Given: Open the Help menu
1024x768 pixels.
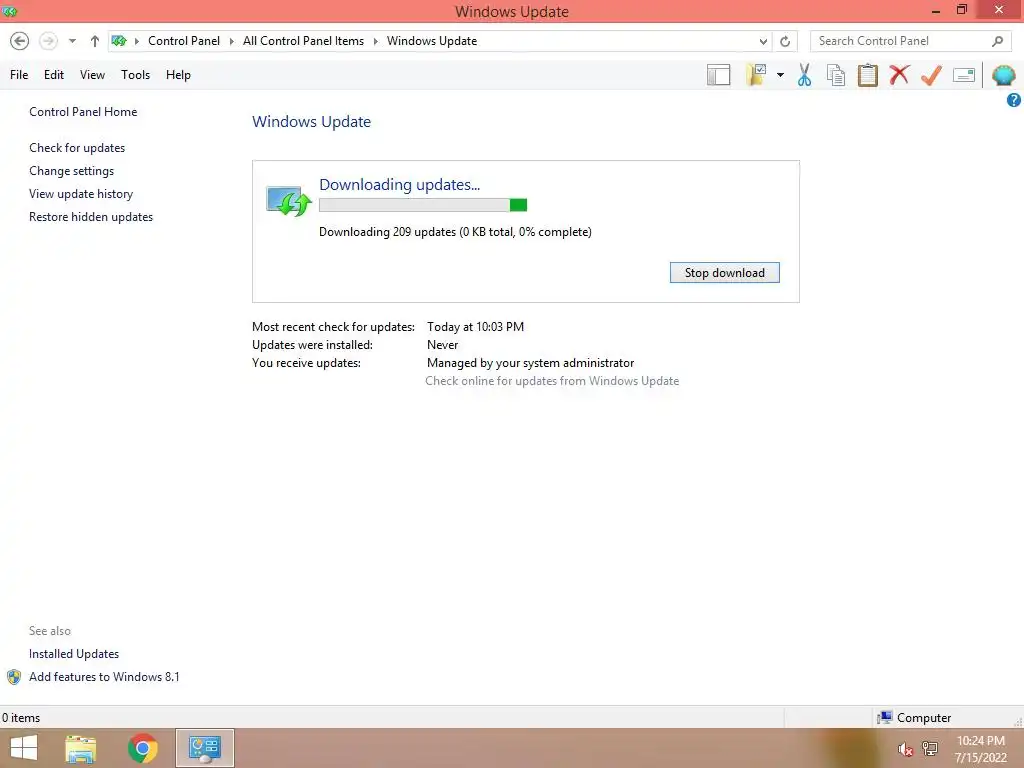Looking at the screenshot, I should pos(178,75).
